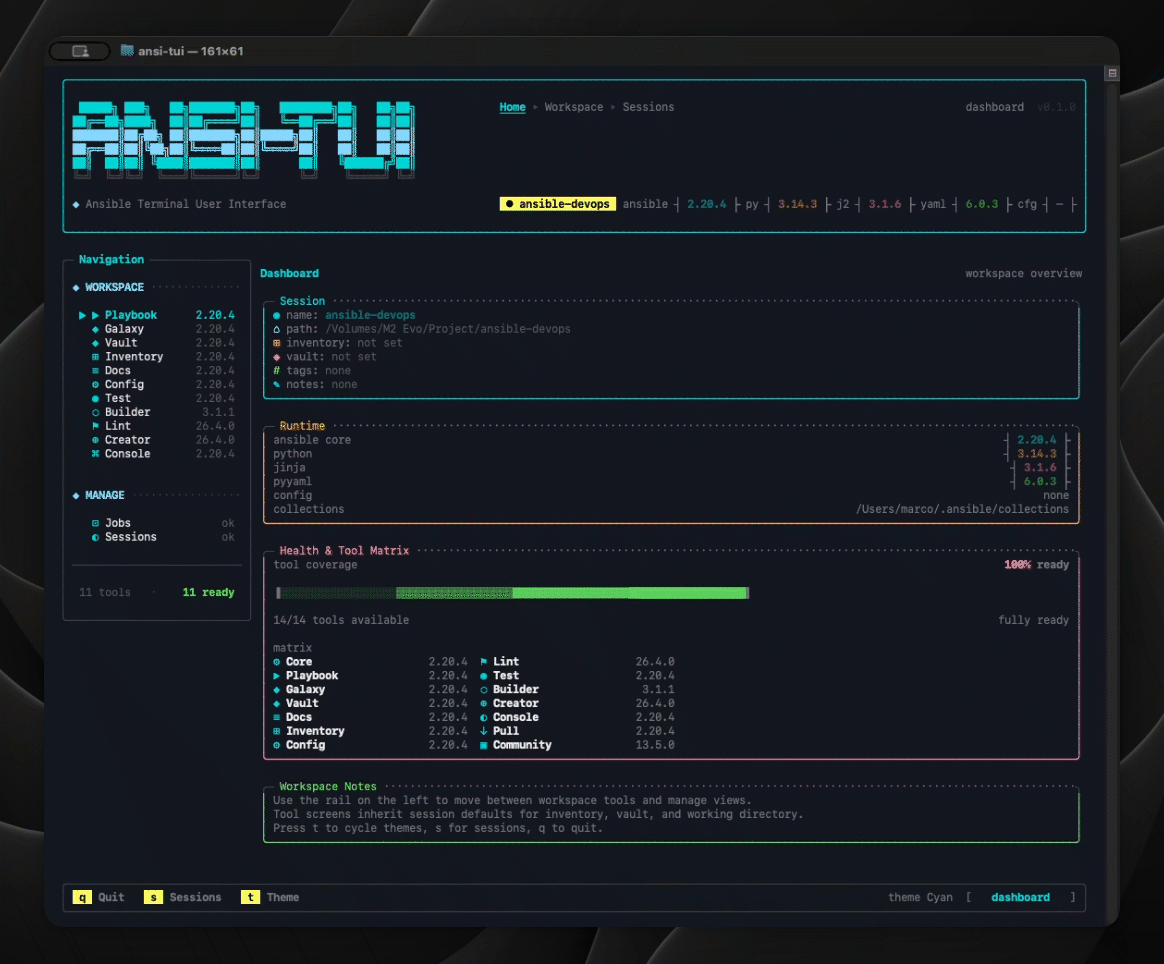
Task: Click the tool coverage progress bar
Action: point(510,592)
